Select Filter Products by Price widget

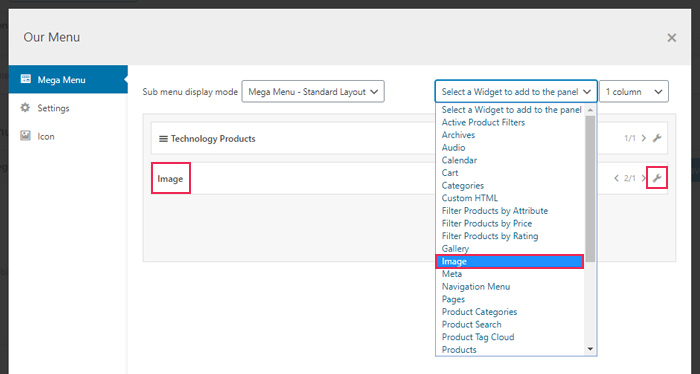point(511,223)
